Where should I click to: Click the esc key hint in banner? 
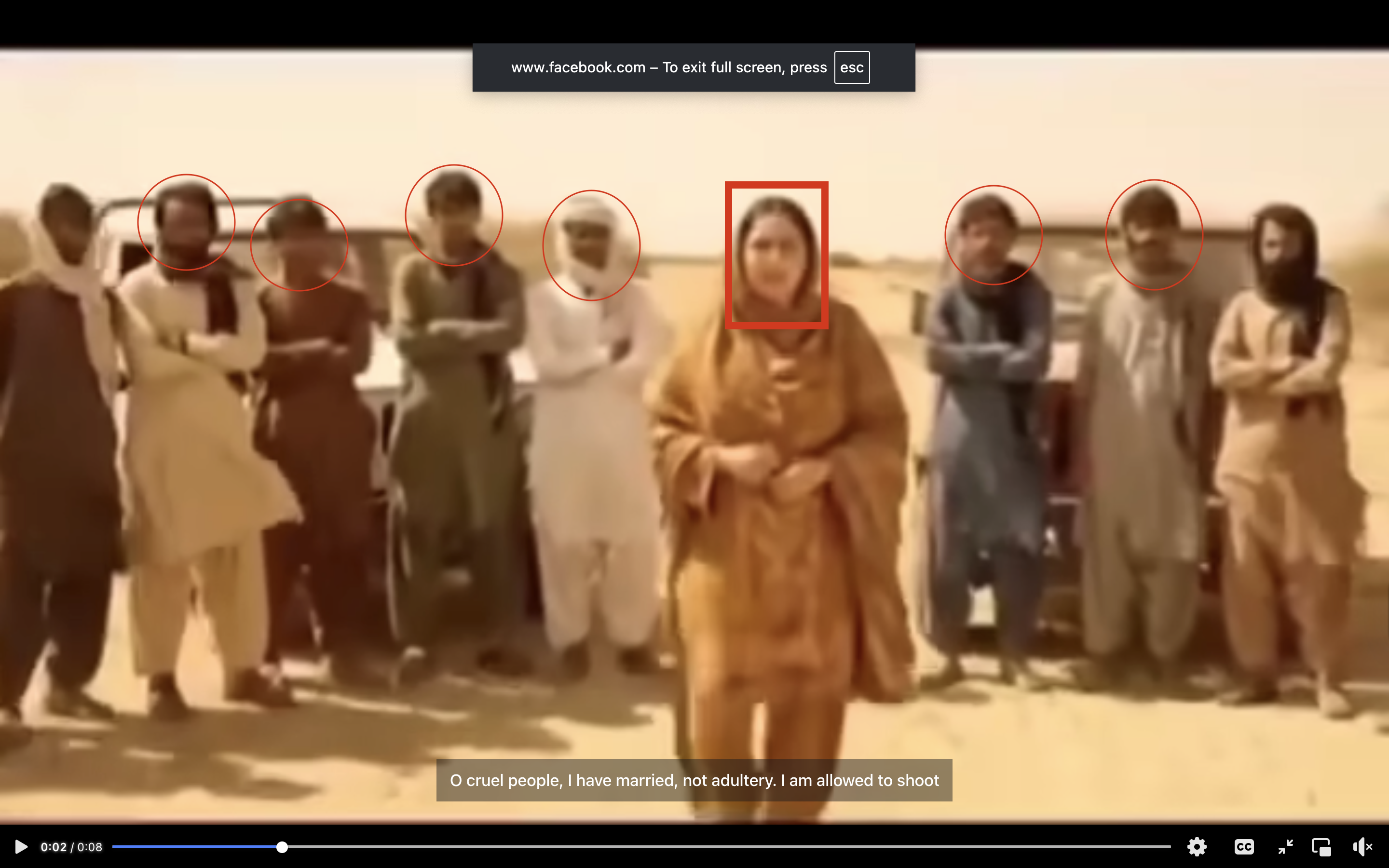pos(852,67)
